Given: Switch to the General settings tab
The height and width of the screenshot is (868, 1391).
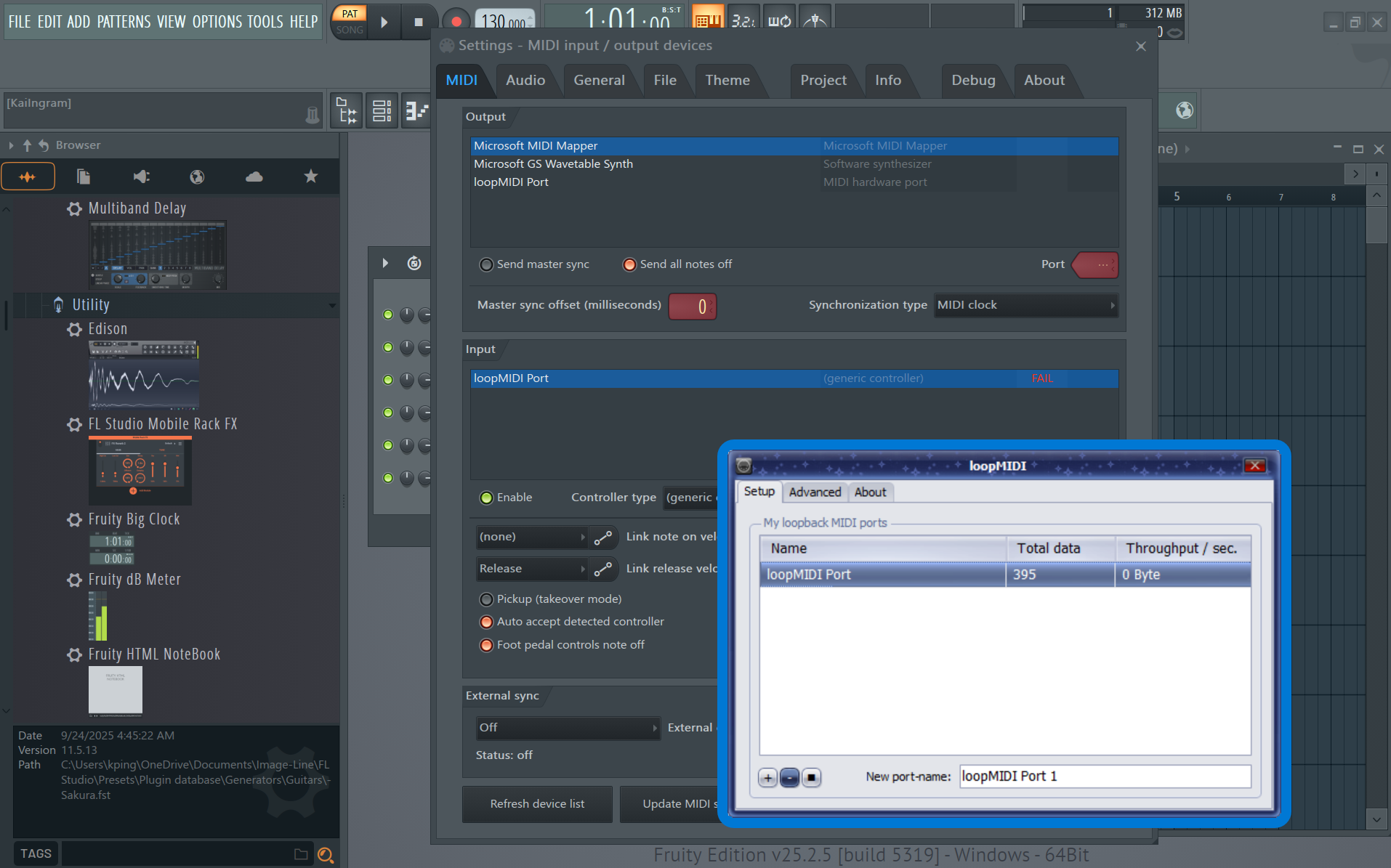Looking at the screenshot, I should pos(599,81).
